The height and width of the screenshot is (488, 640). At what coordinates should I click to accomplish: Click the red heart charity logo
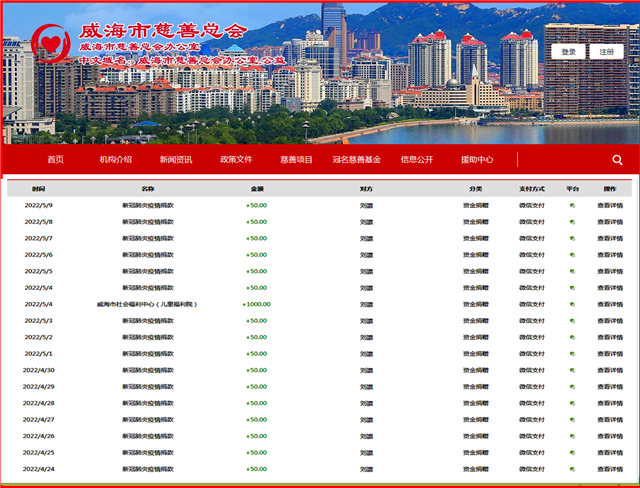51,44
